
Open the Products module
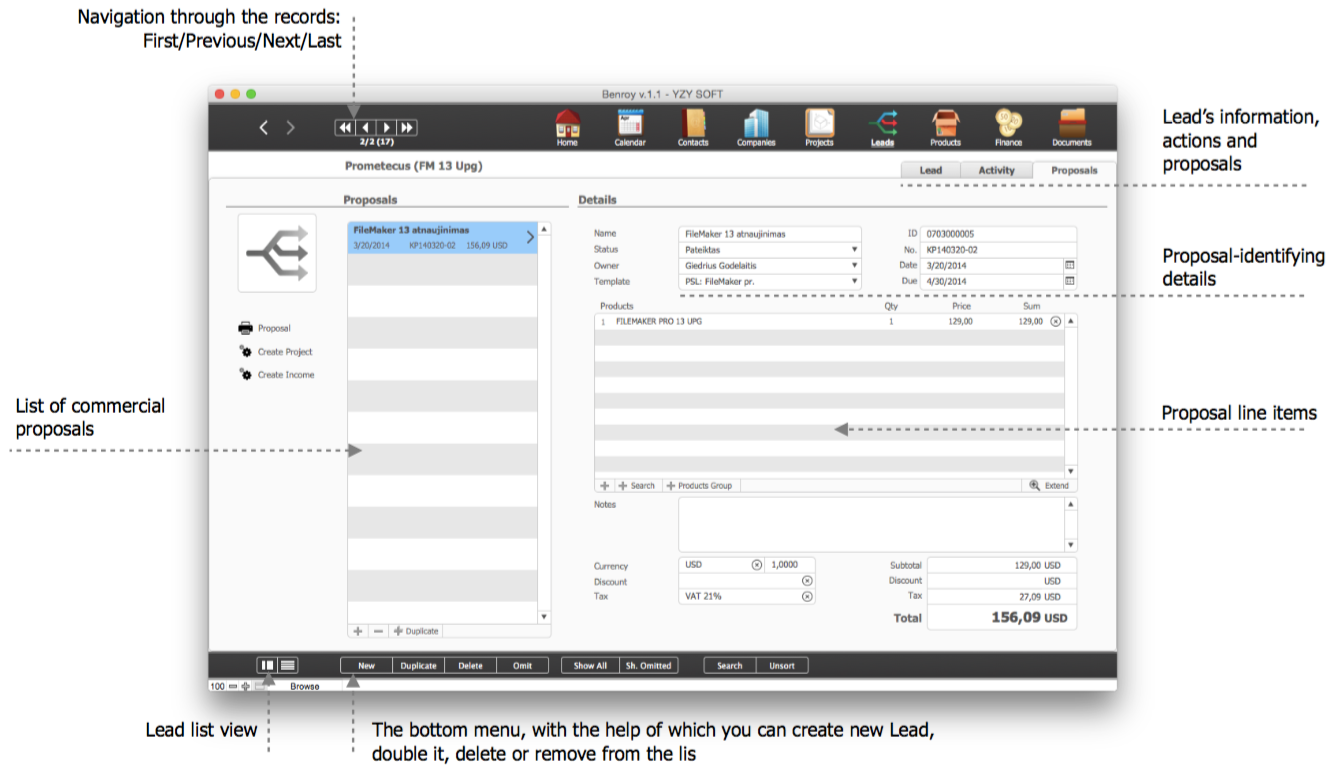coord(945,125)
